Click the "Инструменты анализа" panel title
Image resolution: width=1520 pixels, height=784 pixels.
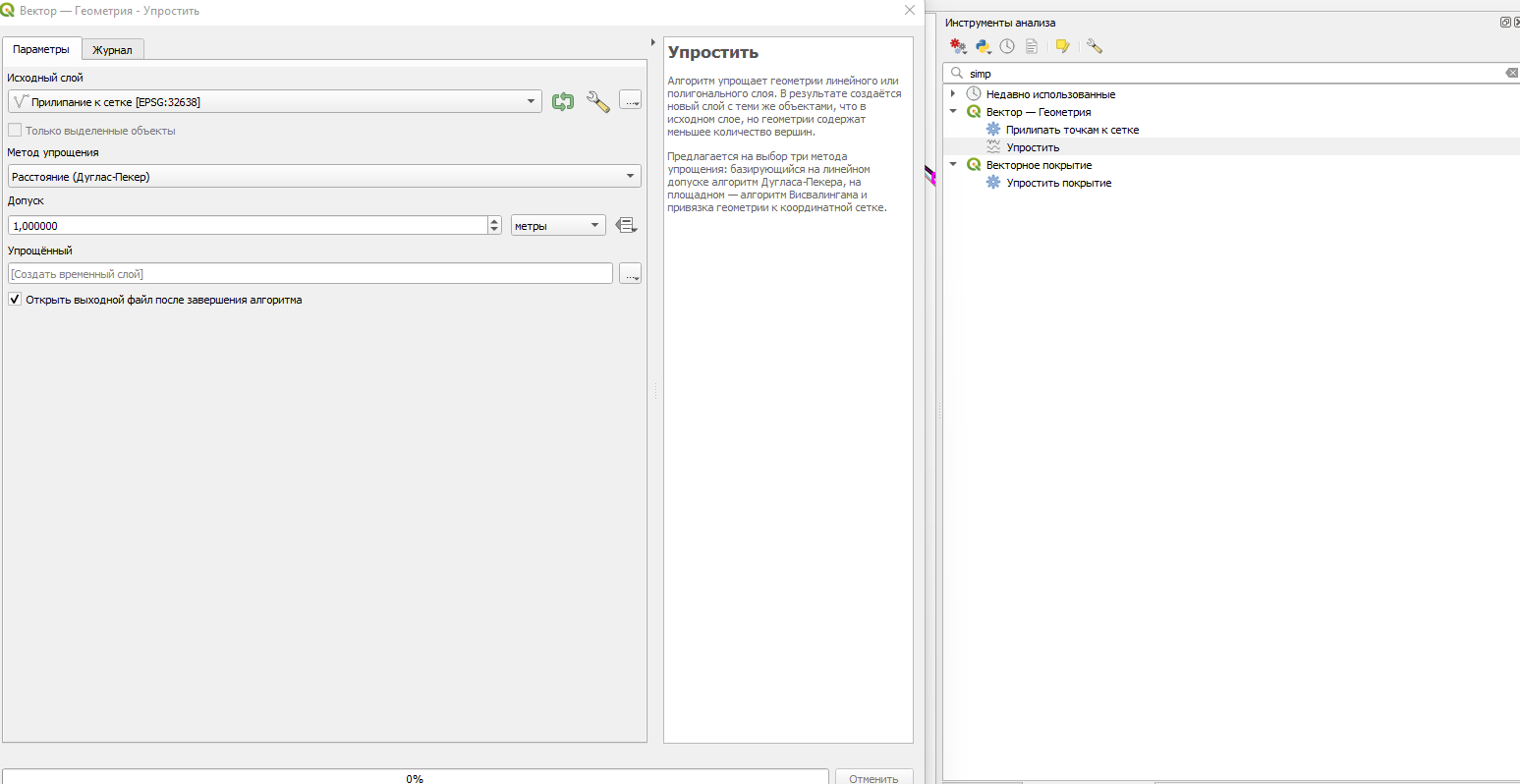(1000, 23)
